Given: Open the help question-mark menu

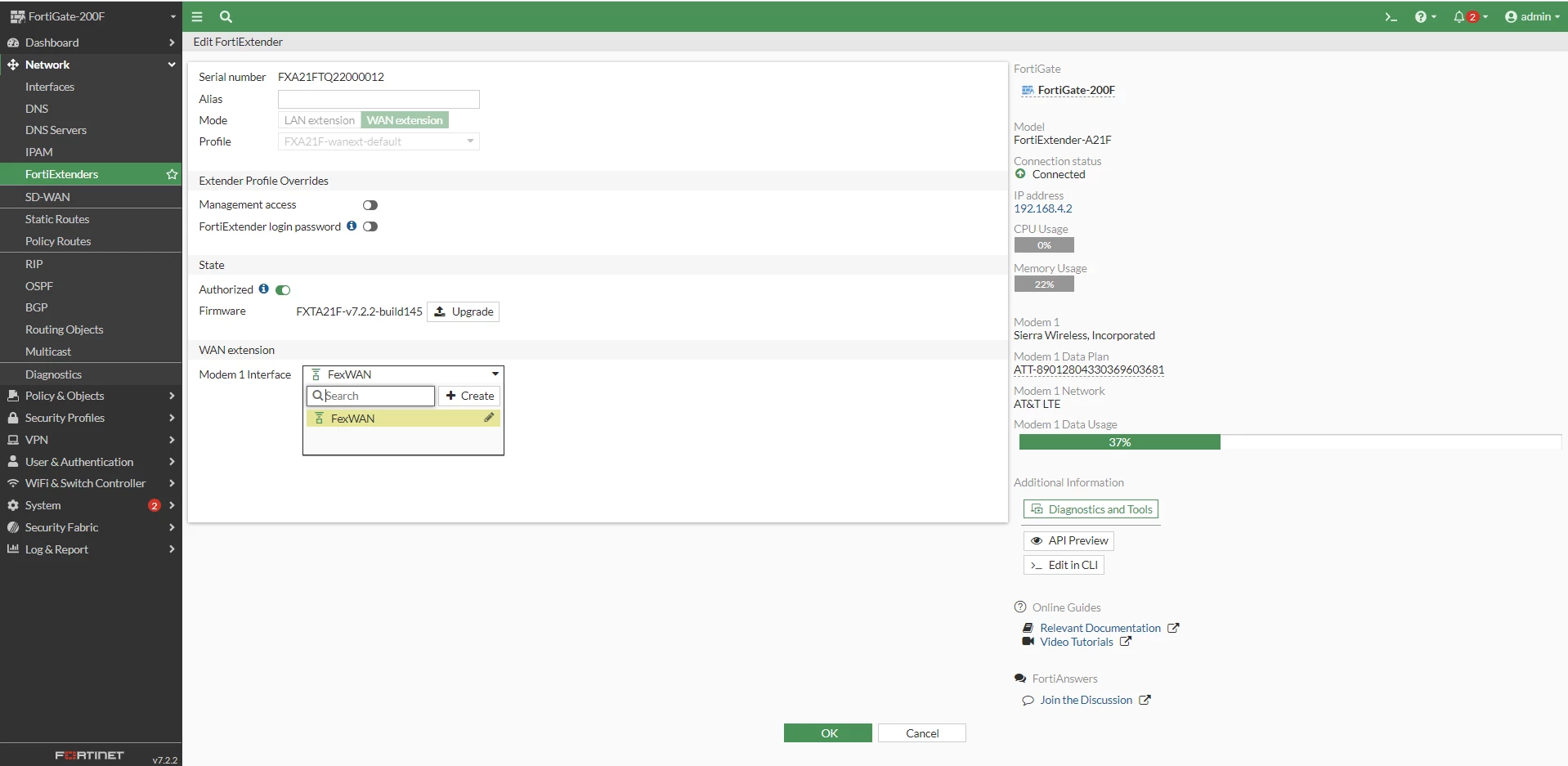Looking at the screenshot, I should tap(1425, 16).
